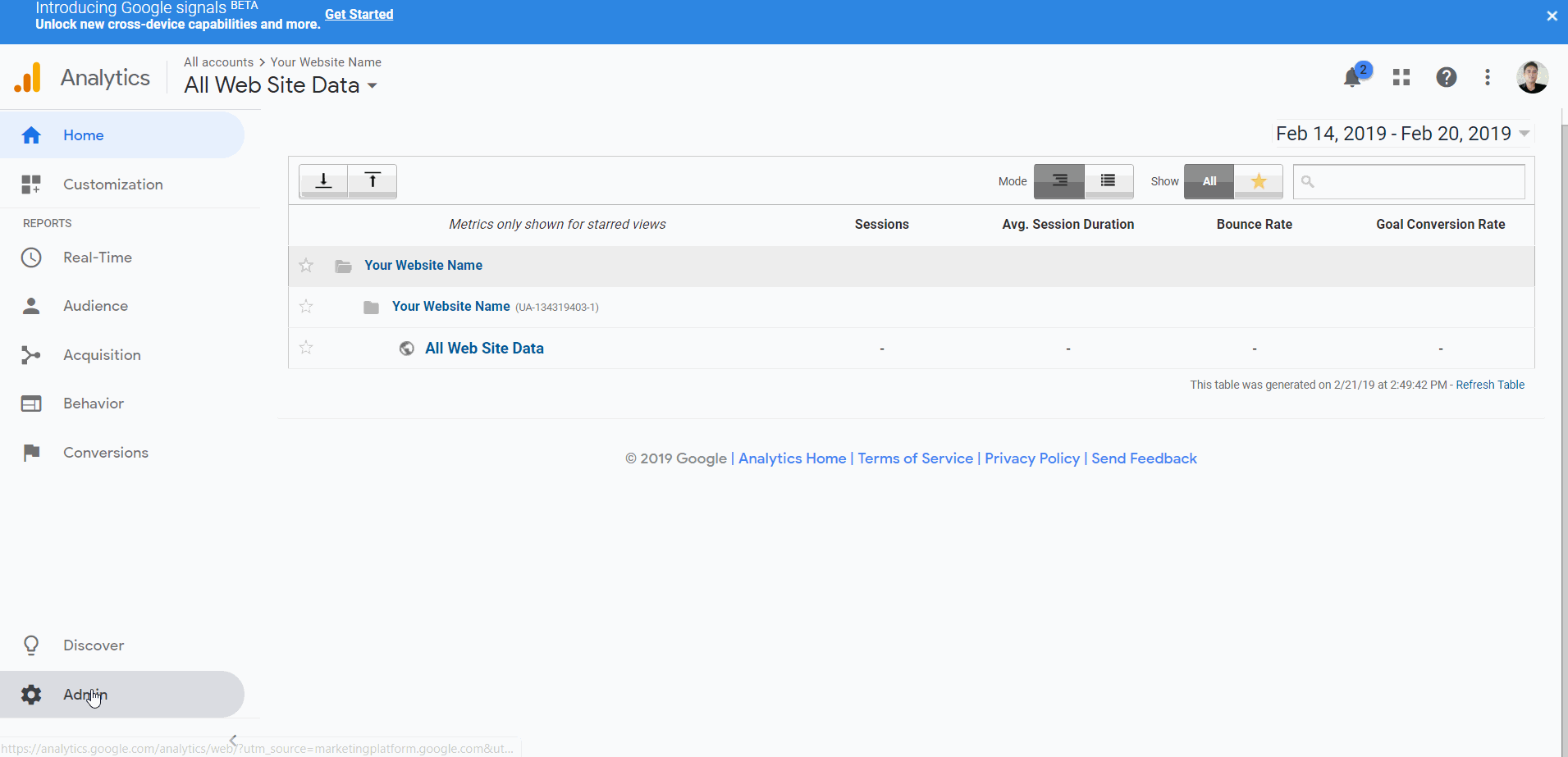Collapse the Your Website Name property folder
Viewport: 1568px width, 757px height.
pyautogui.click(x=371, y=307)
